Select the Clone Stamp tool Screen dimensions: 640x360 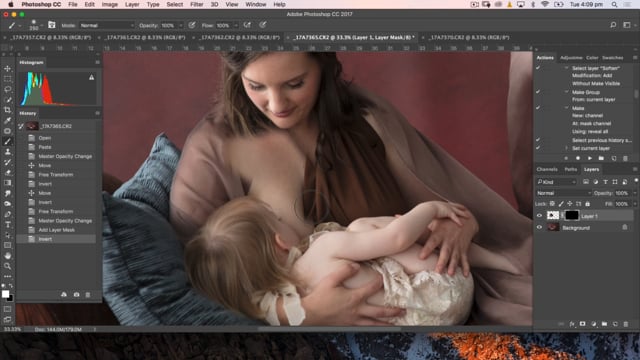(x=7, y=152)
